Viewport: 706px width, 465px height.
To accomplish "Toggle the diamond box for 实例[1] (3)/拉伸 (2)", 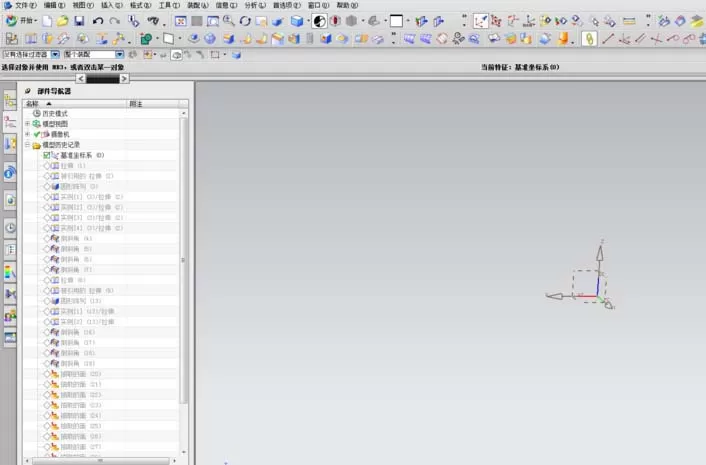I will point(47,197).
